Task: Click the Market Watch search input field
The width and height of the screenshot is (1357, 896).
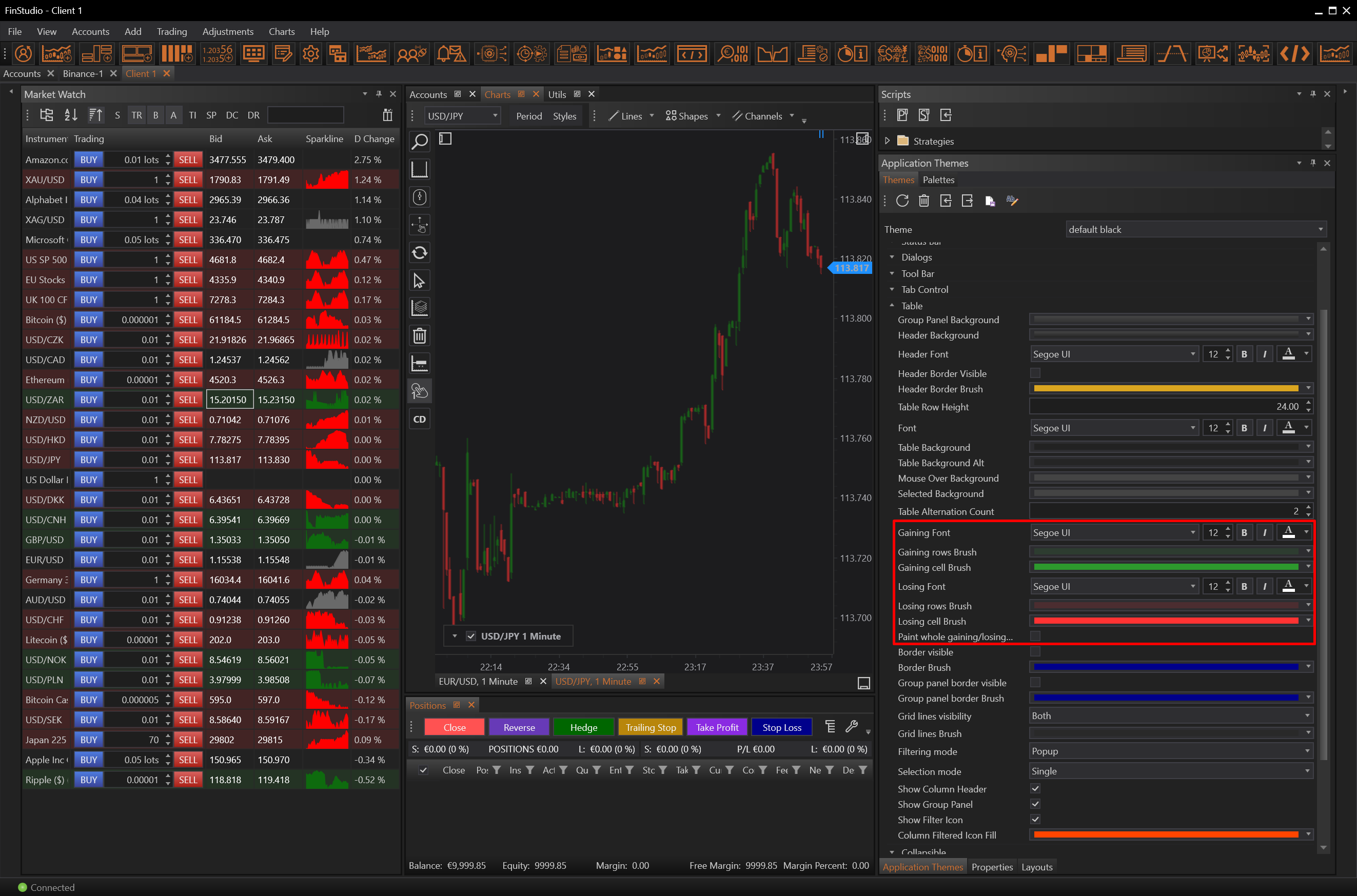Action: (x=306, y=115)
